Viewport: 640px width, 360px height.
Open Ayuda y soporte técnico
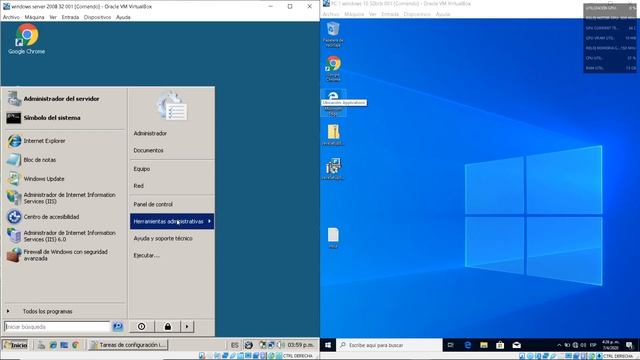[163, 238]
